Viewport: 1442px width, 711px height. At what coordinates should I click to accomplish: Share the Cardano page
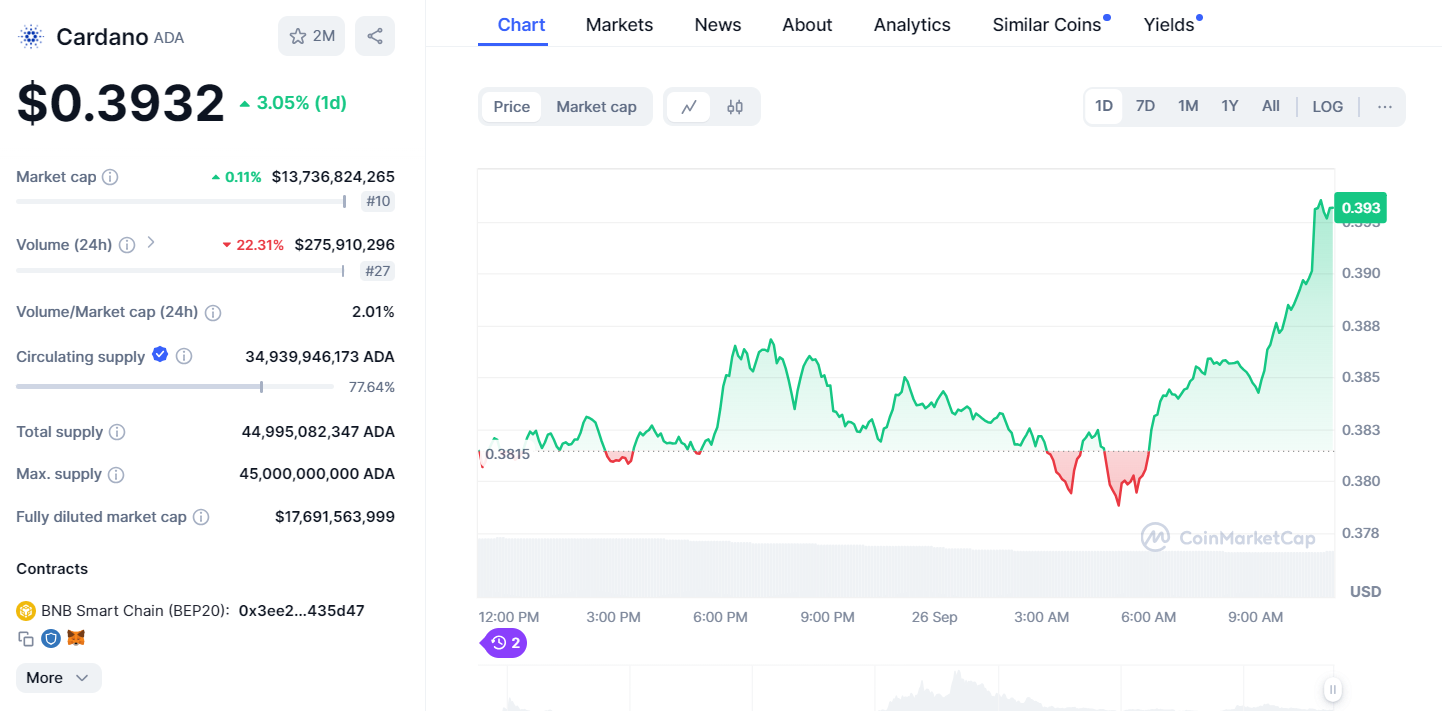point(374,36)
